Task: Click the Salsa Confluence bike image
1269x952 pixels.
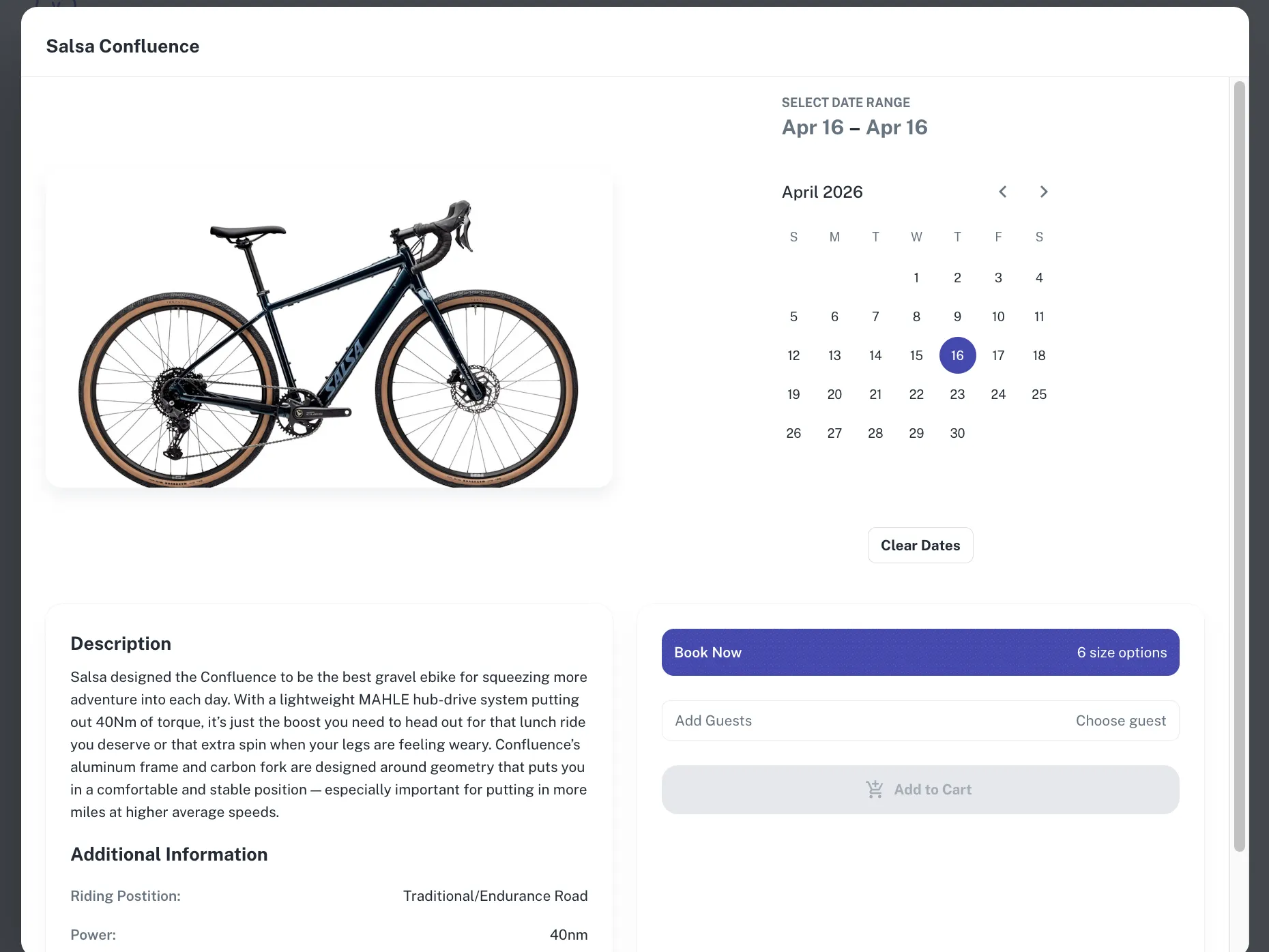Action: (329, 341)
